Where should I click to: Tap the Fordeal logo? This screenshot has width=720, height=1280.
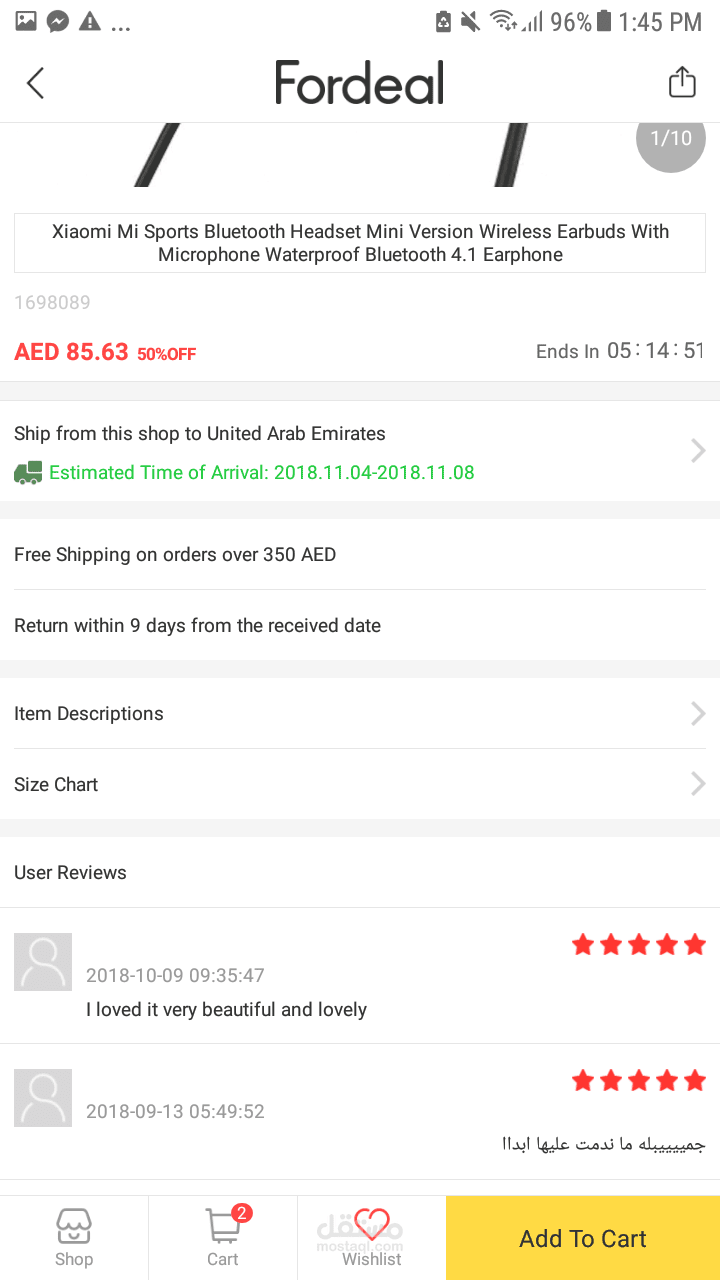pos(360,83)
